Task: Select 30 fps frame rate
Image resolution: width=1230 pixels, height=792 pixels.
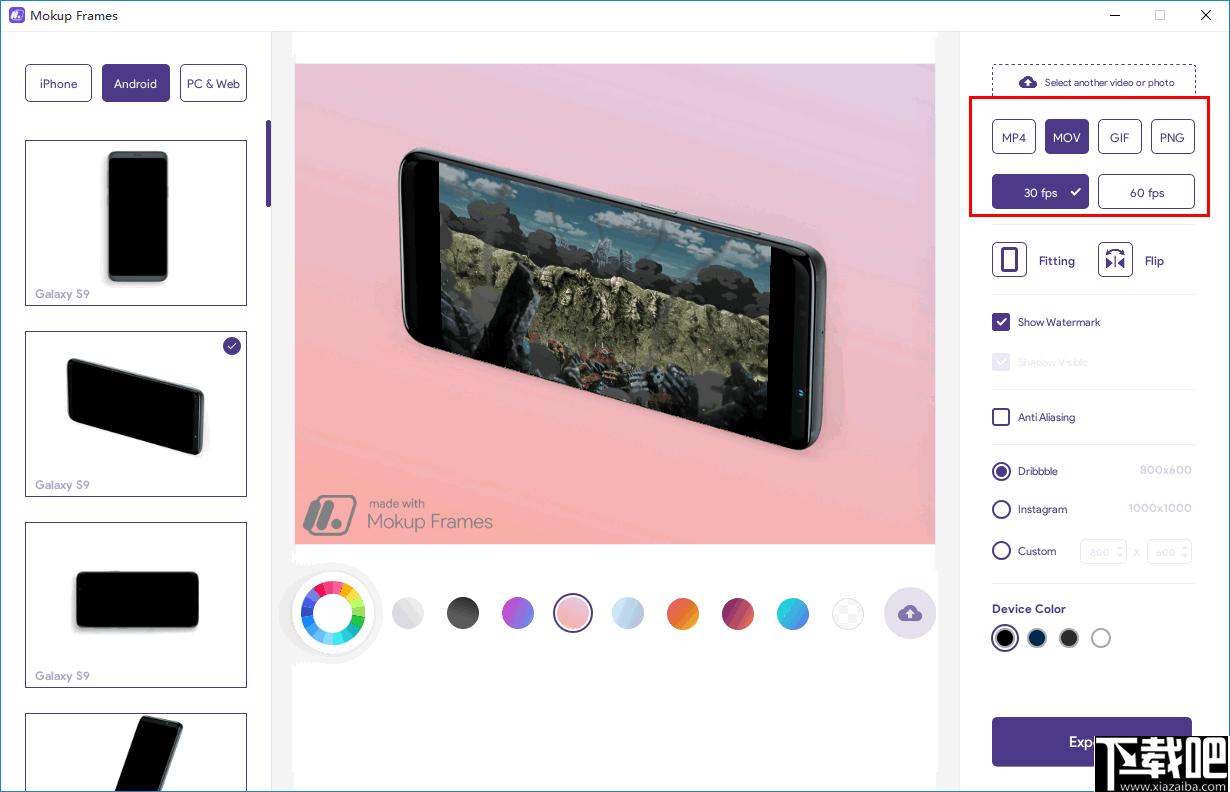Action: pos(1040,192)
